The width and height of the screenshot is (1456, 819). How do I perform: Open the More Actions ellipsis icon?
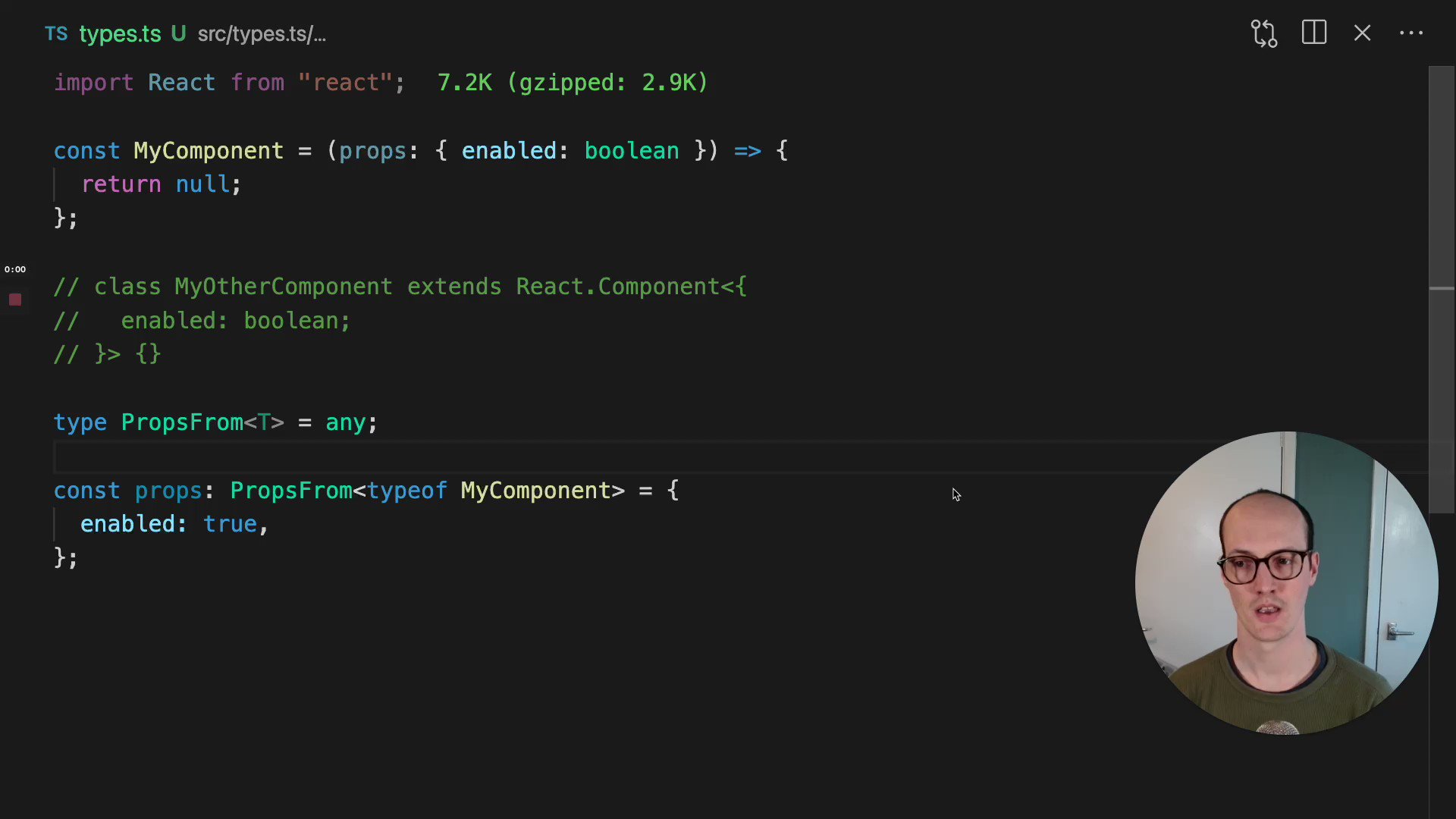tap(1411, 33)
